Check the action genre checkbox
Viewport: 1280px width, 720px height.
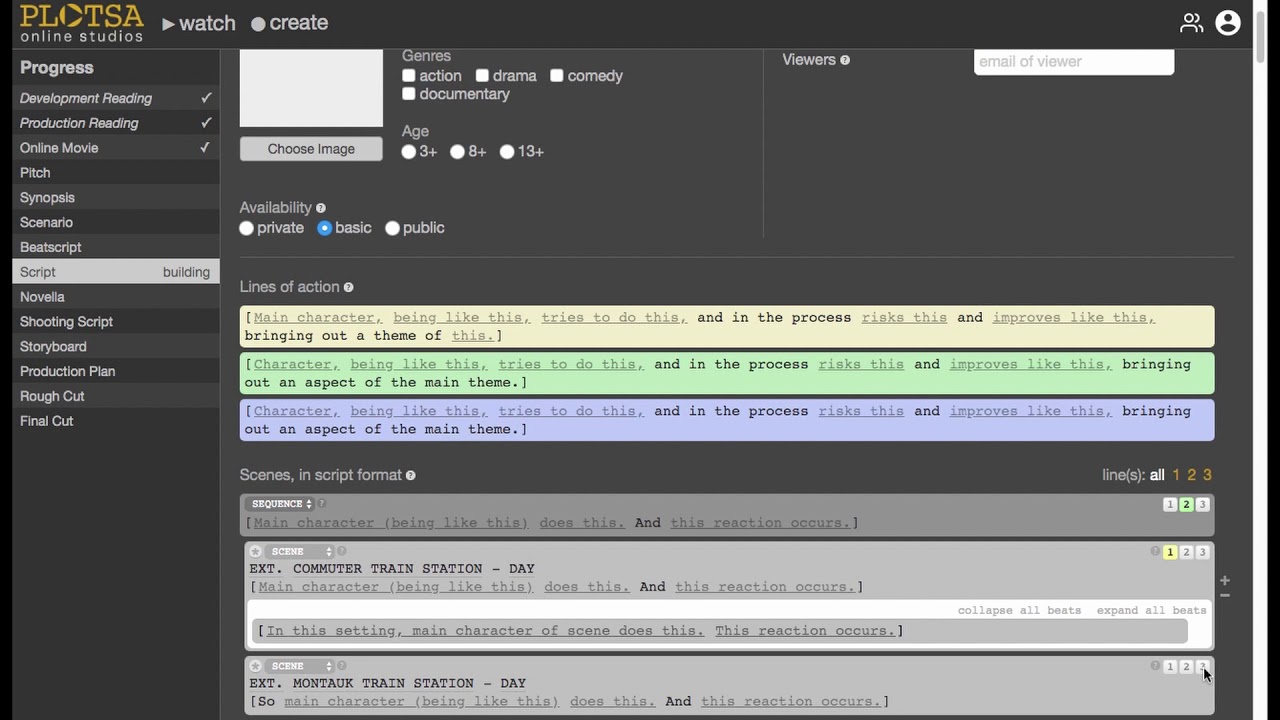point(408,76)
